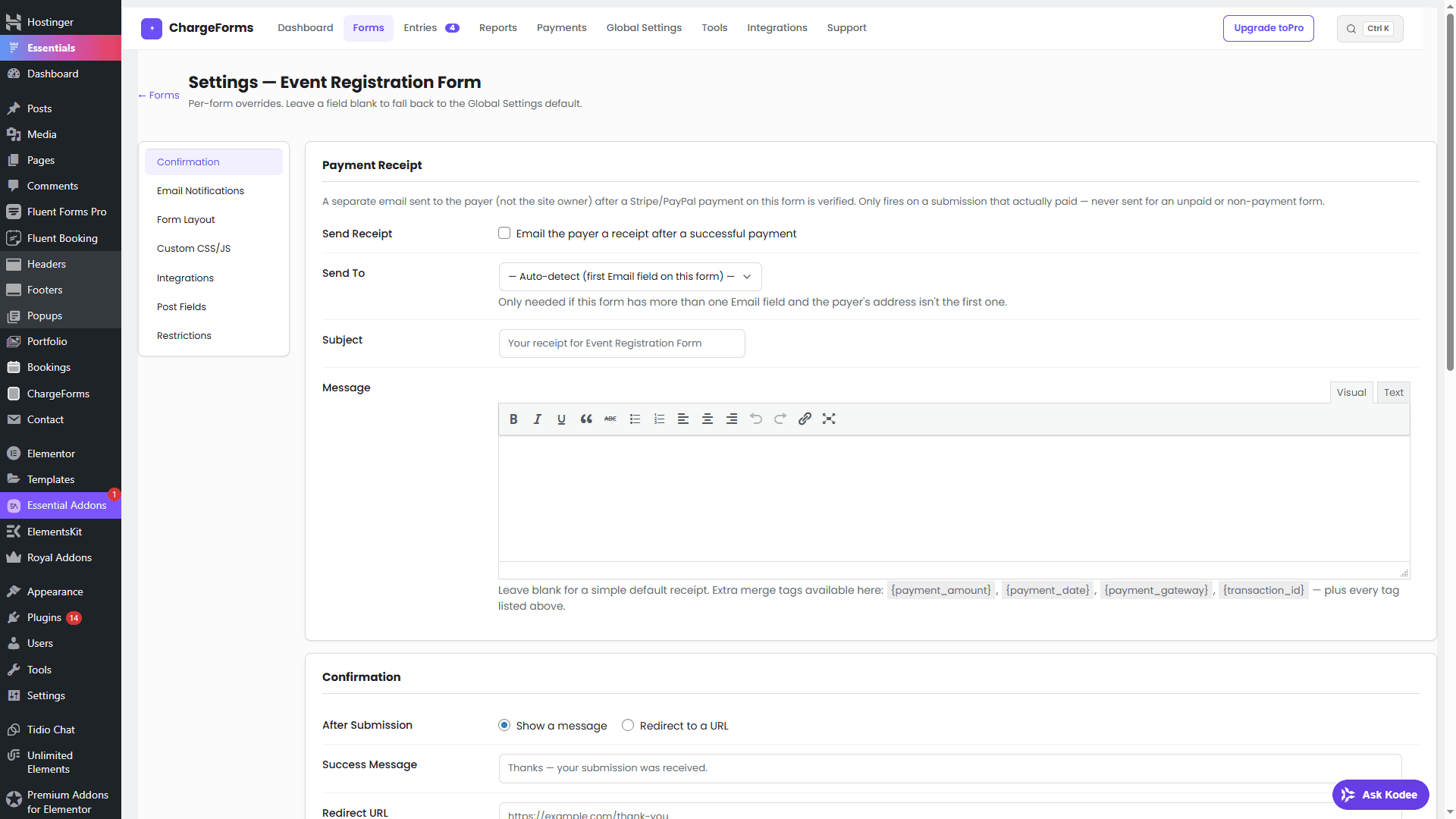The height and width of the screenshot is (819, 1456).
Task: Insert link using the chain icon
Action: (x=805, y=419)
